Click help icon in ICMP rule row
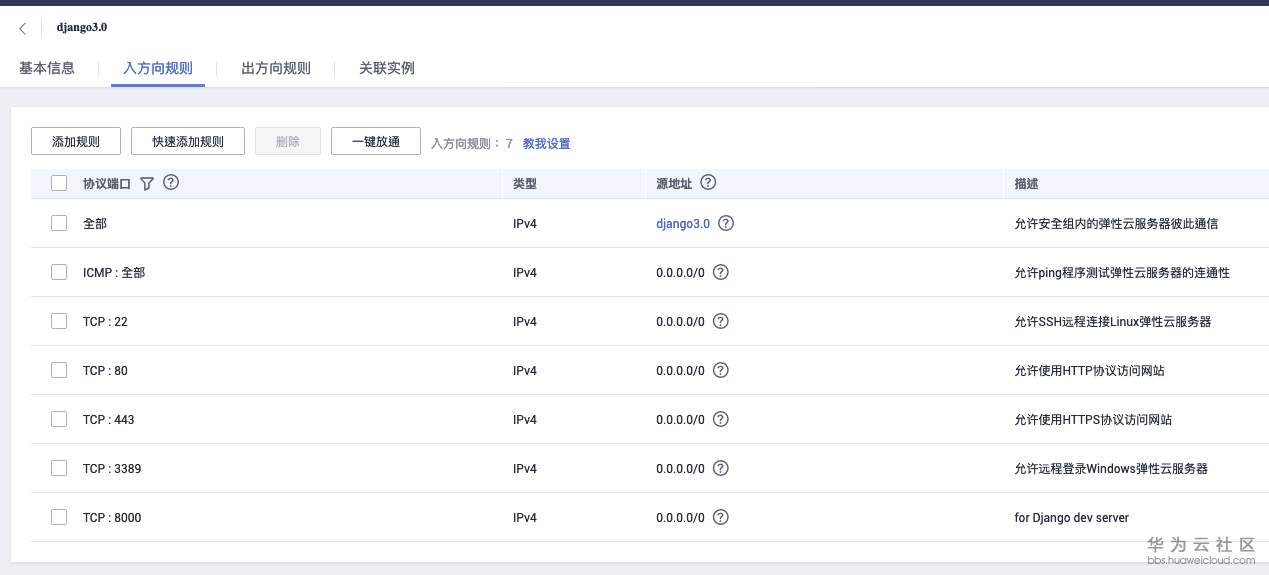Viewport: 1269px width, 575px height. click(x=721, y=272)
